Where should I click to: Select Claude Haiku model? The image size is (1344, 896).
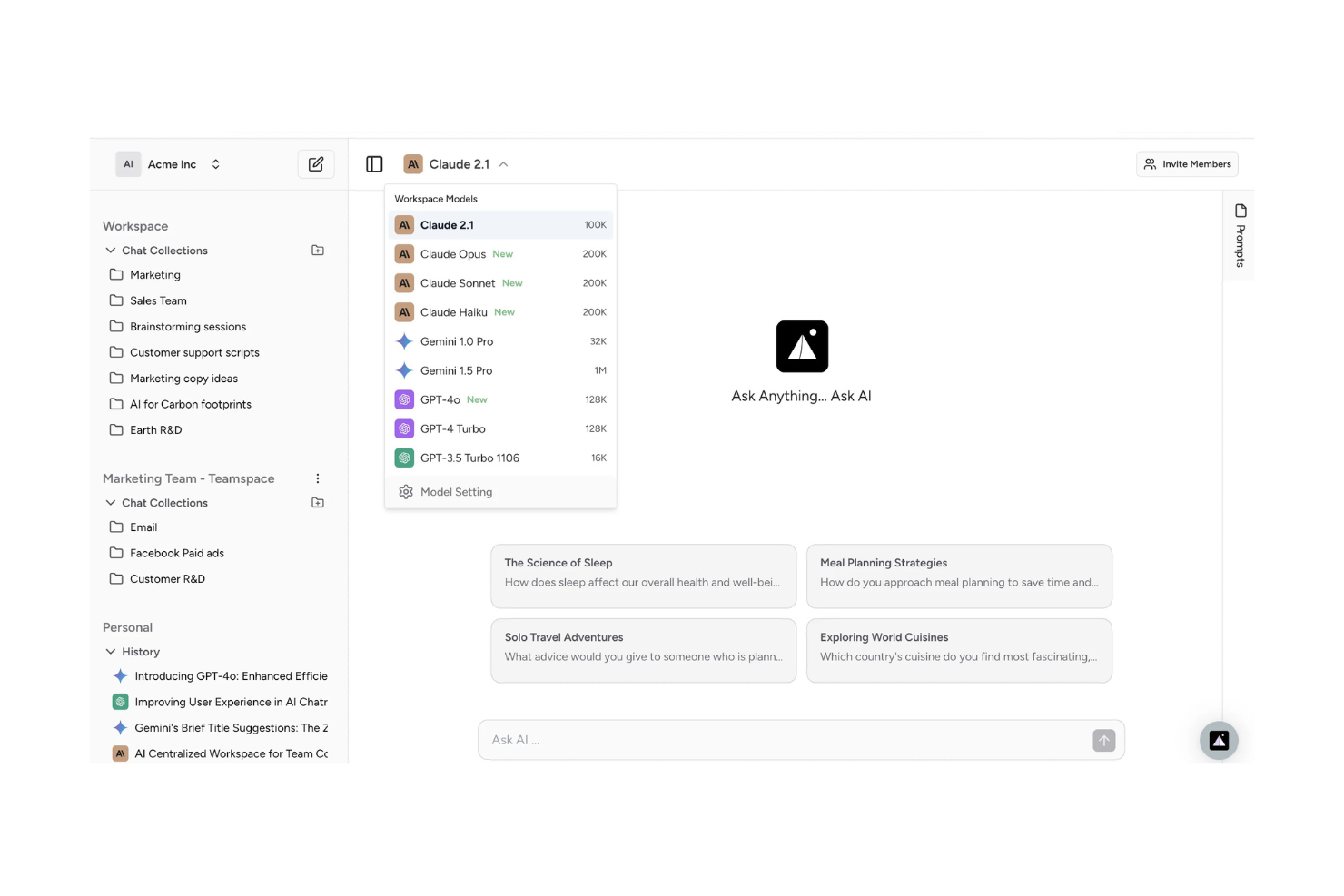coord(500,312)
